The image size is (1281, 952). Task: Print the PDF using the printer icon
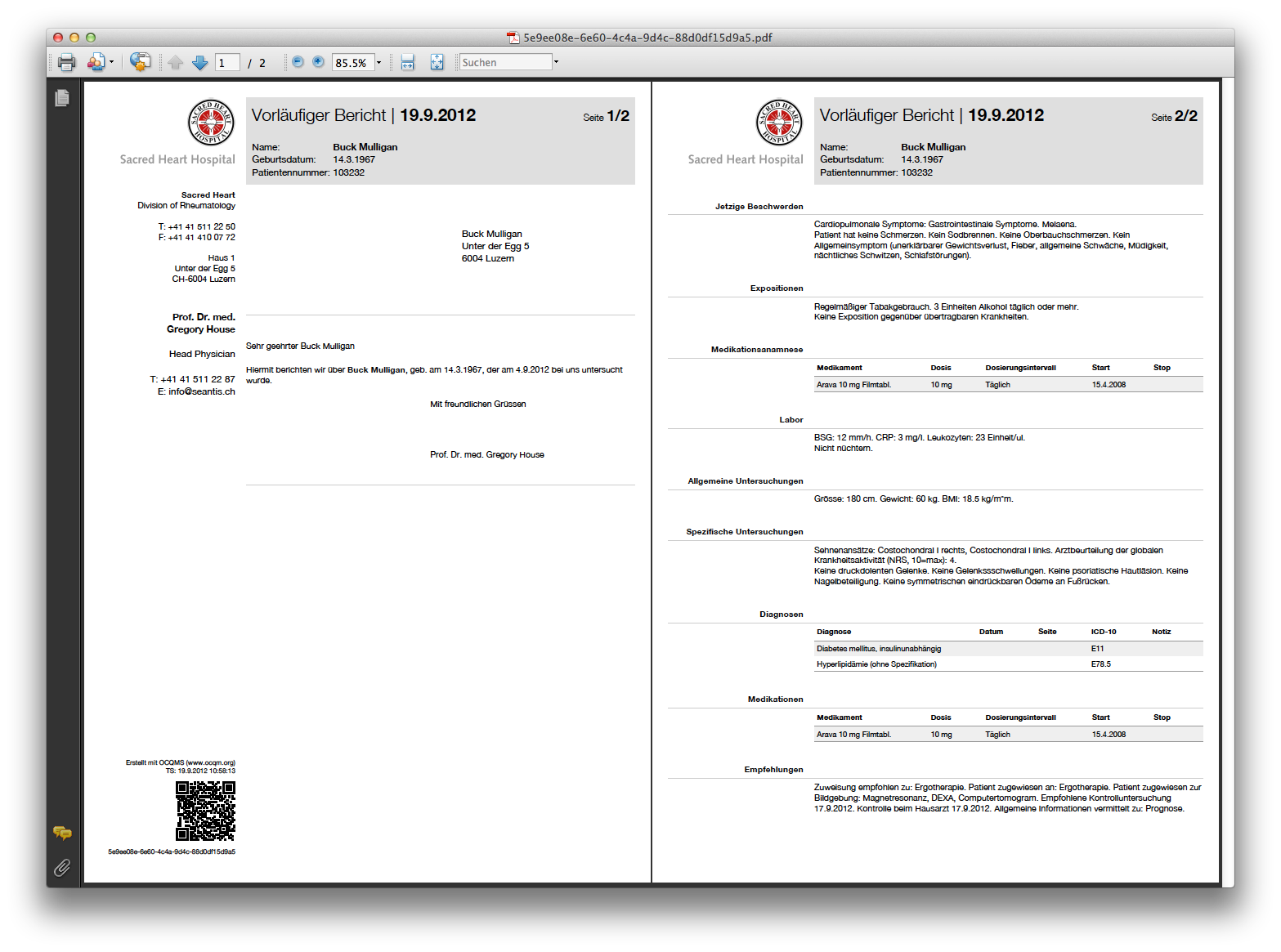coord(67,62)
